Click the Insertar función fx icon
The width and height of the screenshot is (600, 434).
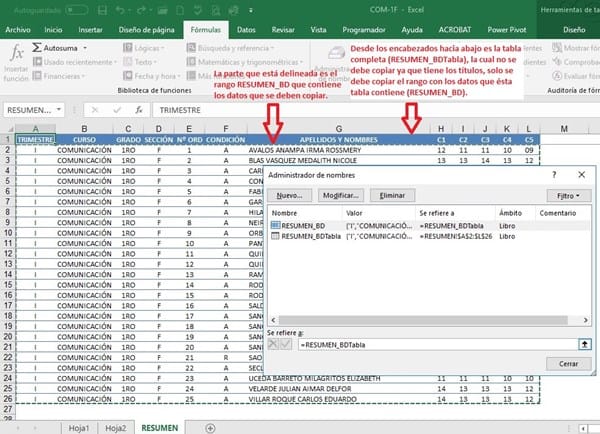click(x=18, y=52)
